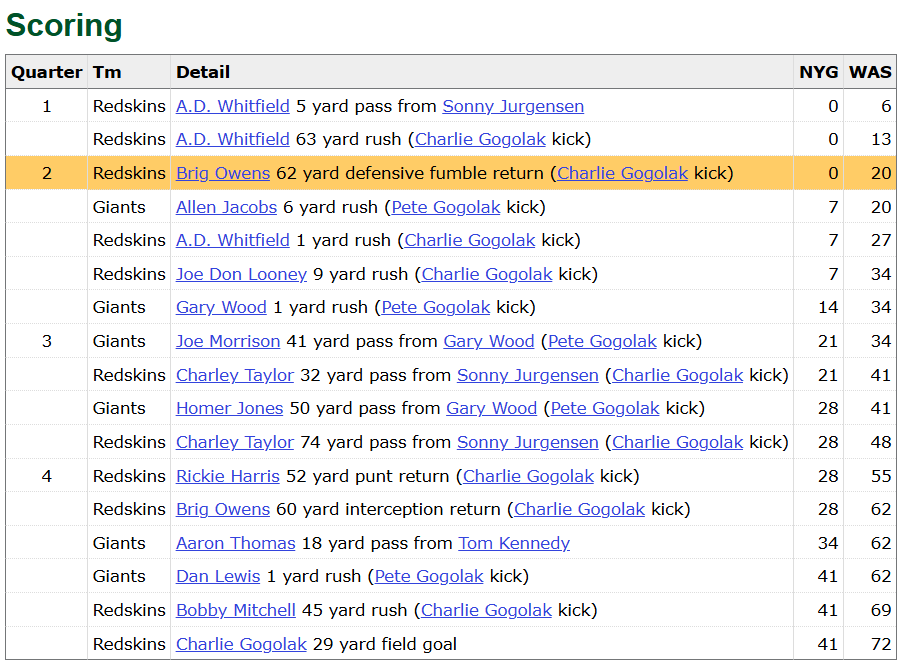The height and width of the screenshot is (662, 898).
Task: Click Gary Wood in Joe Morrison pass row
Action: click(489, 341)
